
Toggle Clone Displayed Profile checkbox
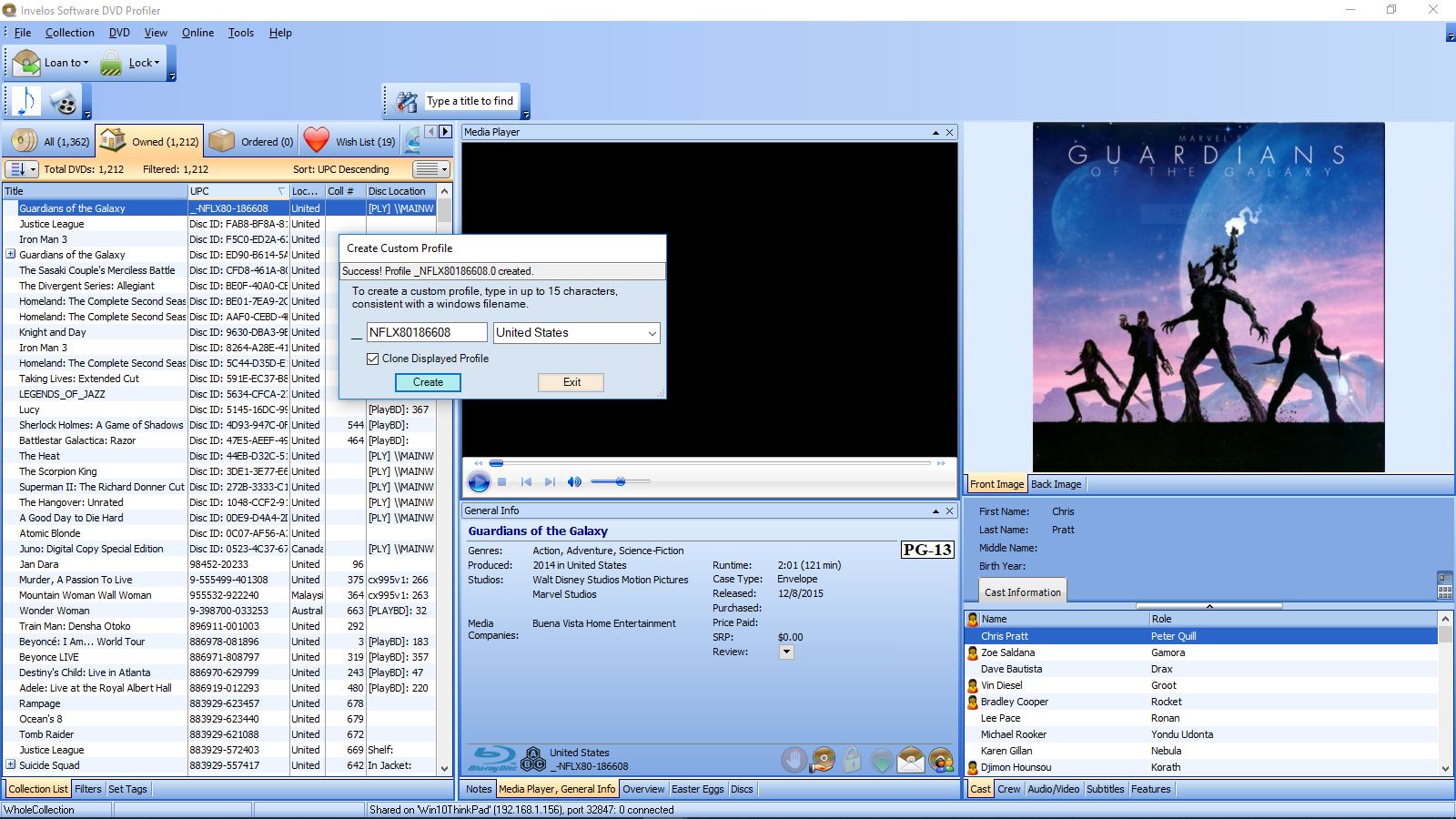pos(372,359)
